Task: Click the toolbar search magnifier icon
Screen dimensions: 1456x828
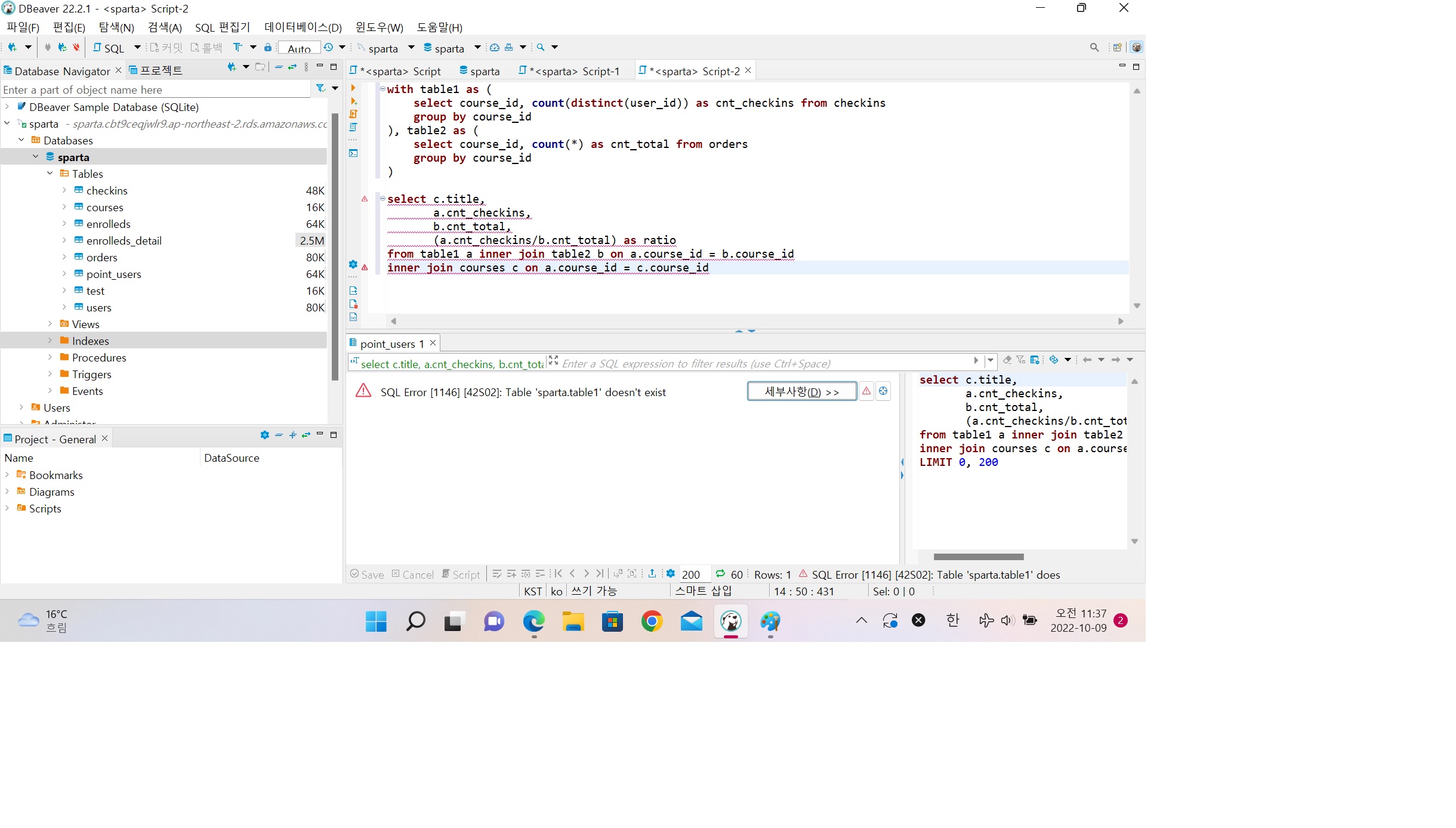Action: point(540,47)
